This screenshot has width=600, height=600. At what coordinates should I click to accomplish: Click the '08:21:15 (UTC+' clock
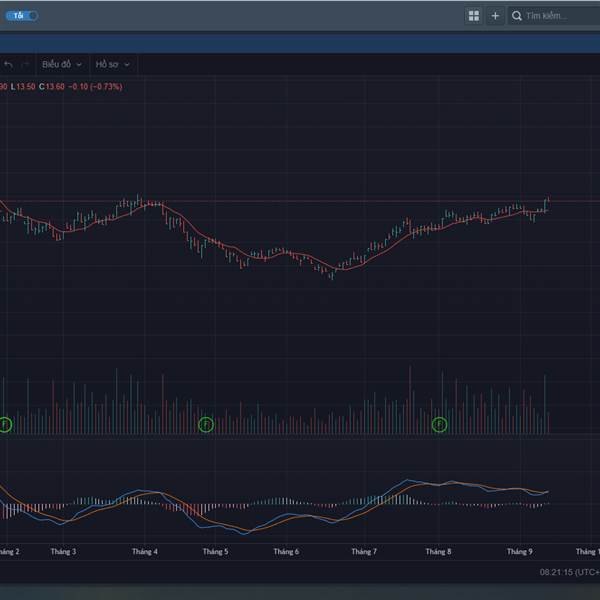tap(570, 572)
